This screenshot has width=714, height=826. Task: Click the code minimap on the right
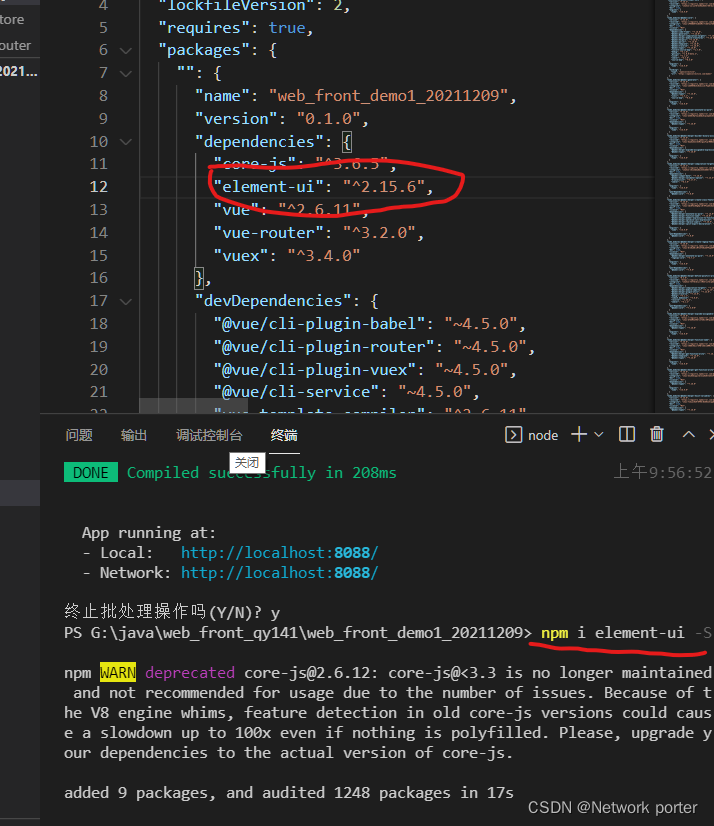(690, 205)
